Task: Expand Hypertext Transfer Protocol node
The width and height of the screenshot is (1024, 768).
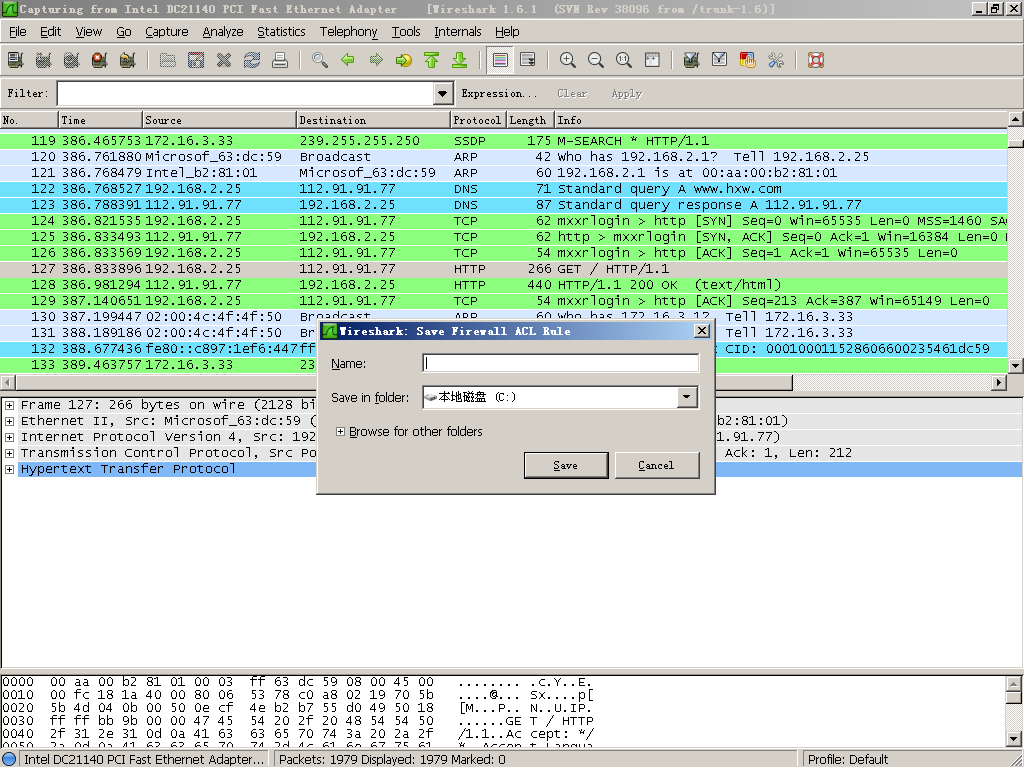Action: (x=9, y=469)
